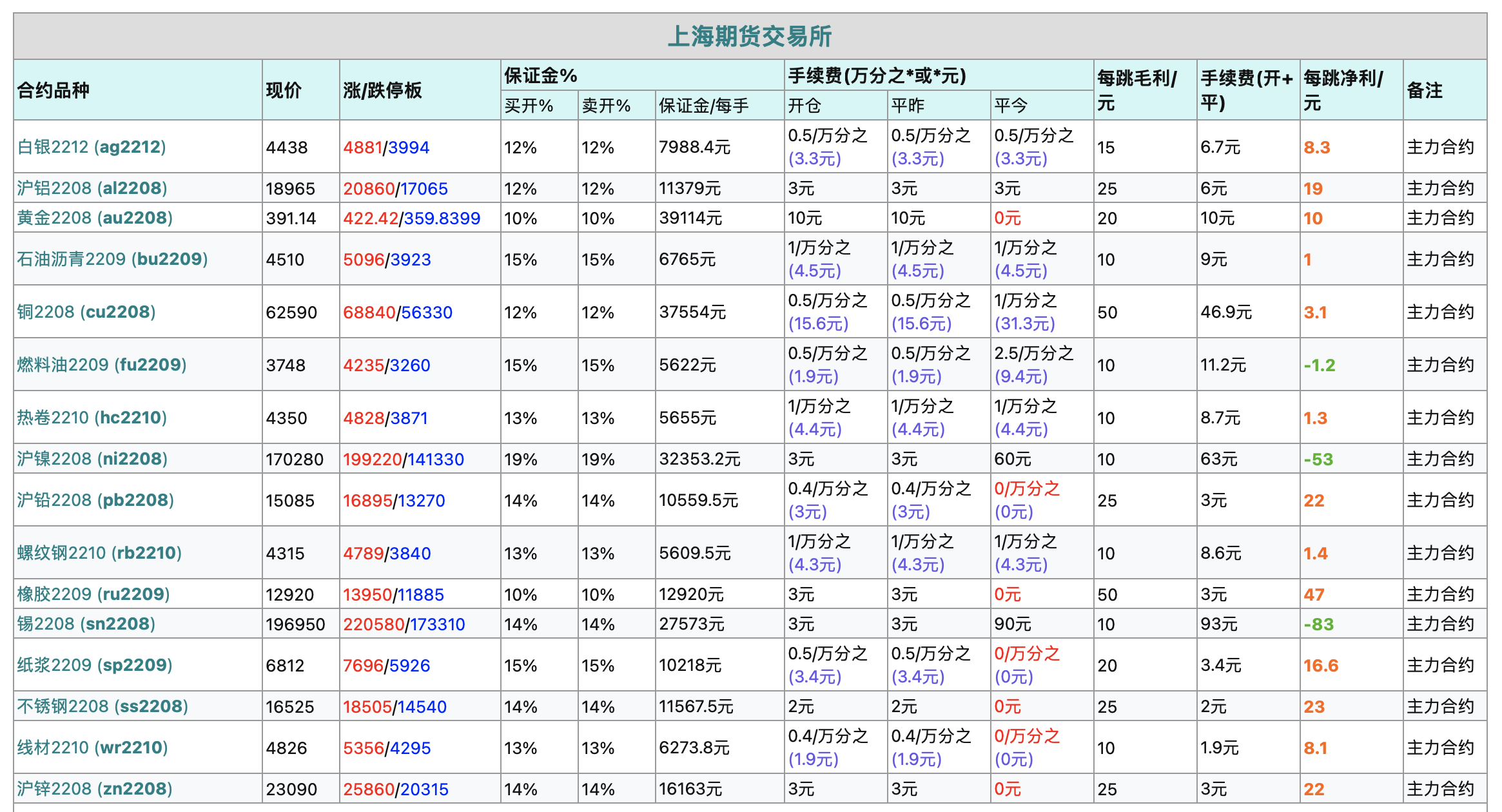This screenshot has width=1502, height=812.
Task: Click the 不锈钢 margin per lot 11567.5元
Action: click(x=696, y=706)
